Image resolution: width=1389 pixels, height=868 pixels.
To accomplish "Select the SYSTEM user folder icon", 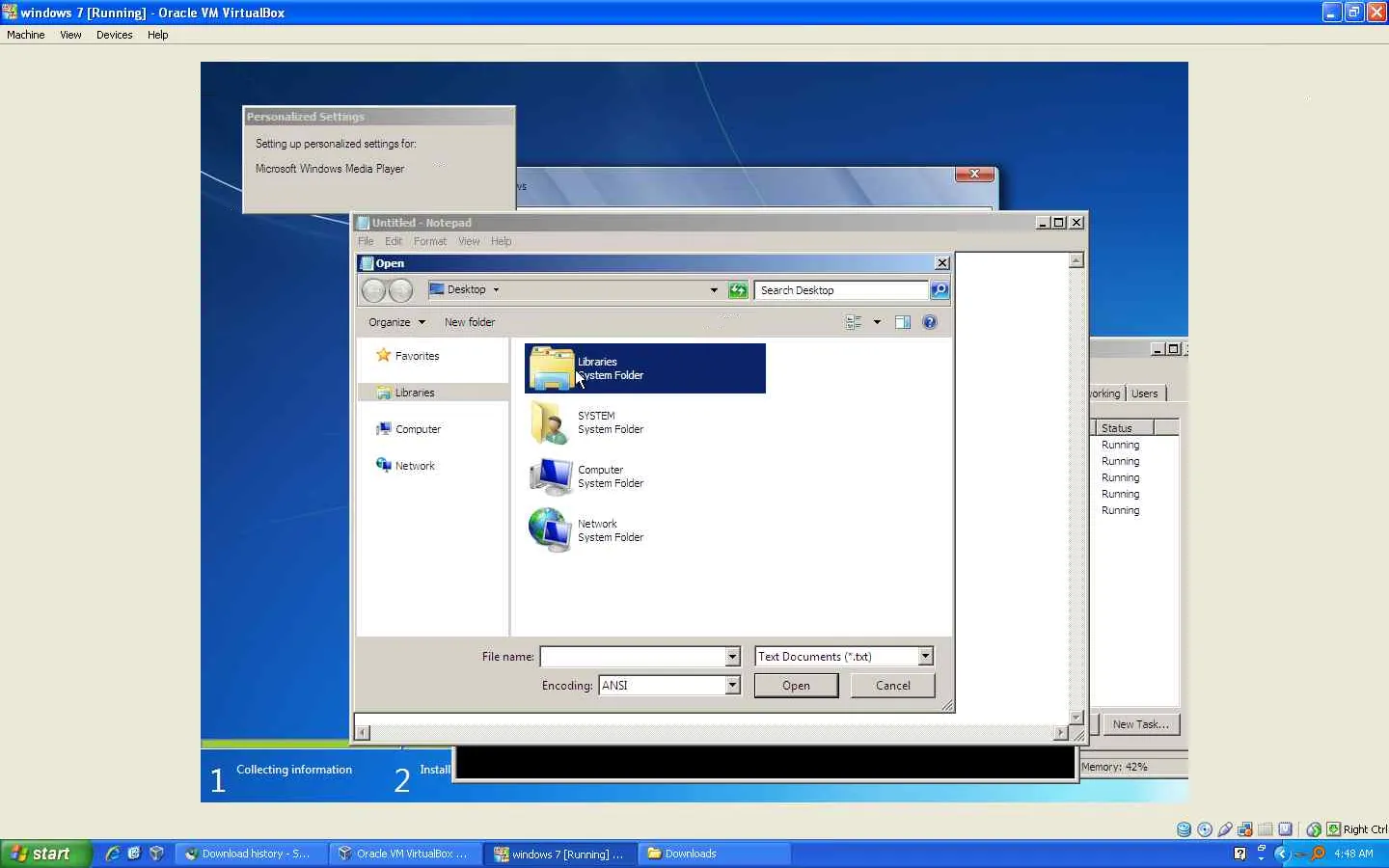I will [x=549, y=422].
